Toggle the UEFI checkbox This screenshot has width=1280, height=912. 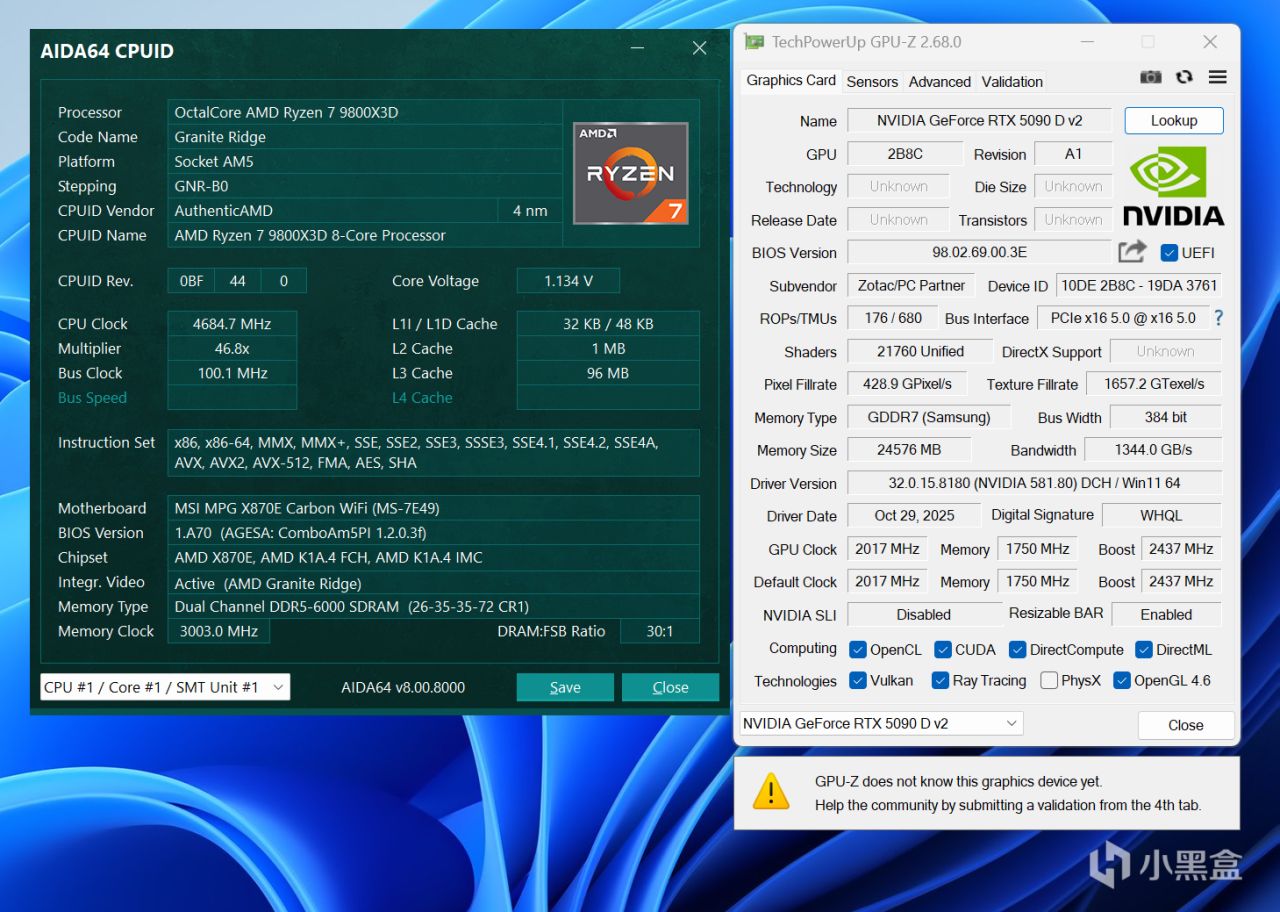pyautogui.click(x=1168, y=252)
